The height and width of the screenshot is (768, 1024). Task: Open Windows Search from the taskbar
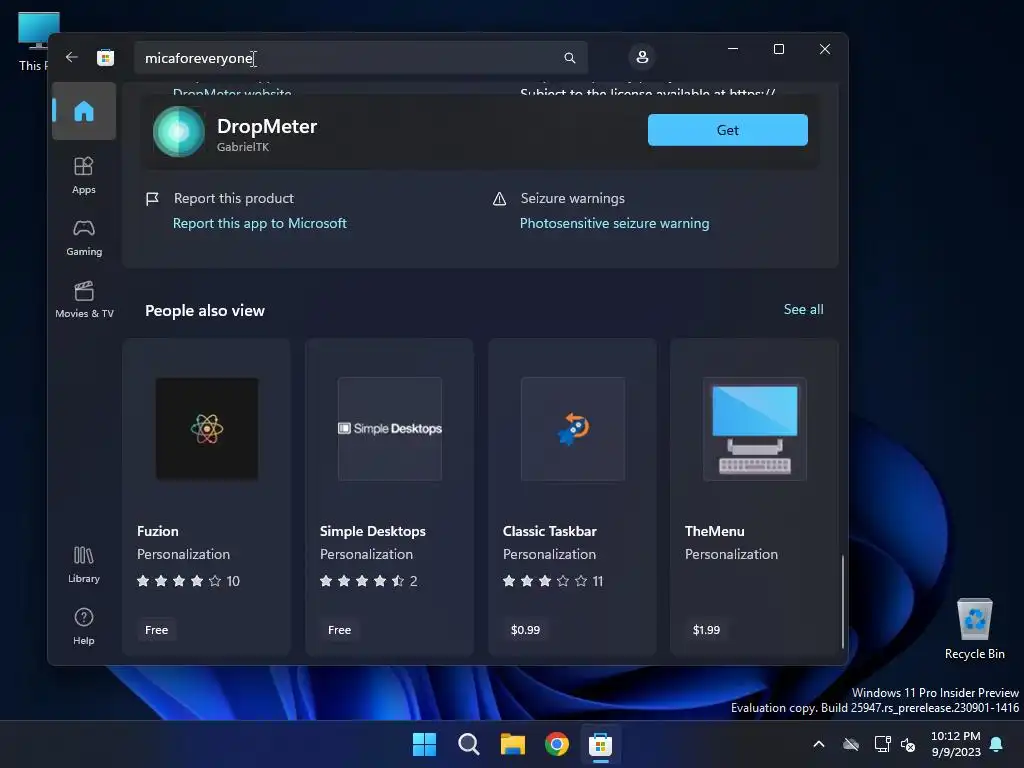pyautogui.click(x=468, y=744)
